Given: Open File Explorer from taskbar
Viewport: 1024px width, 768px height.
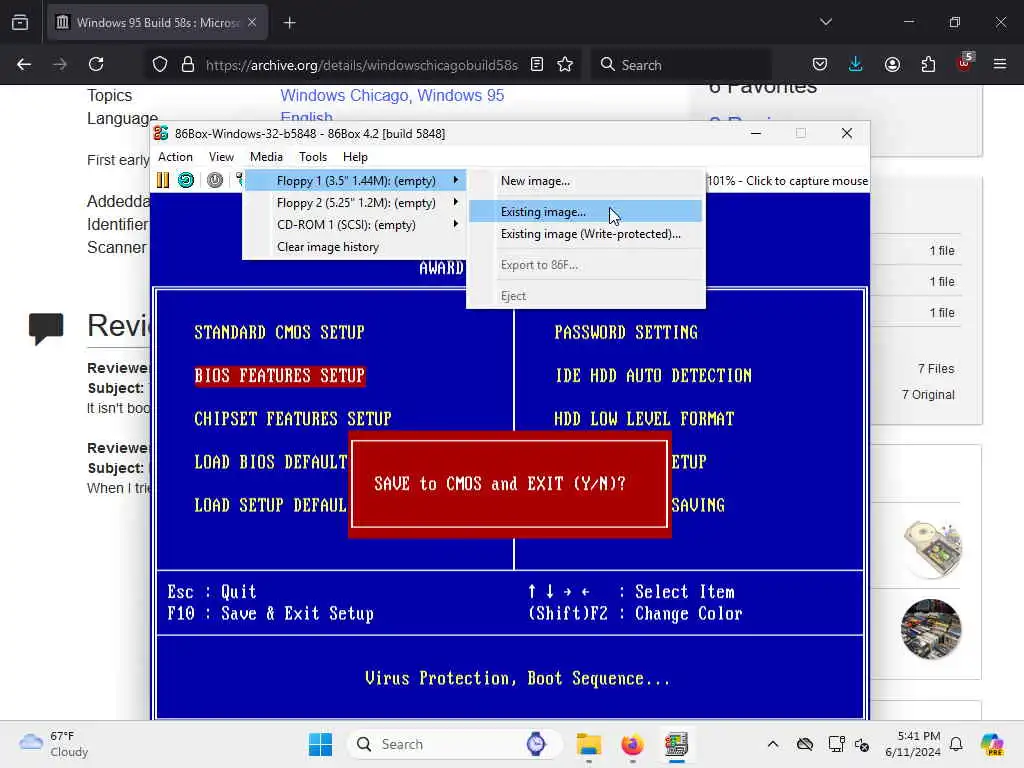Looking at the screenshot, I should tap(588, 744).
